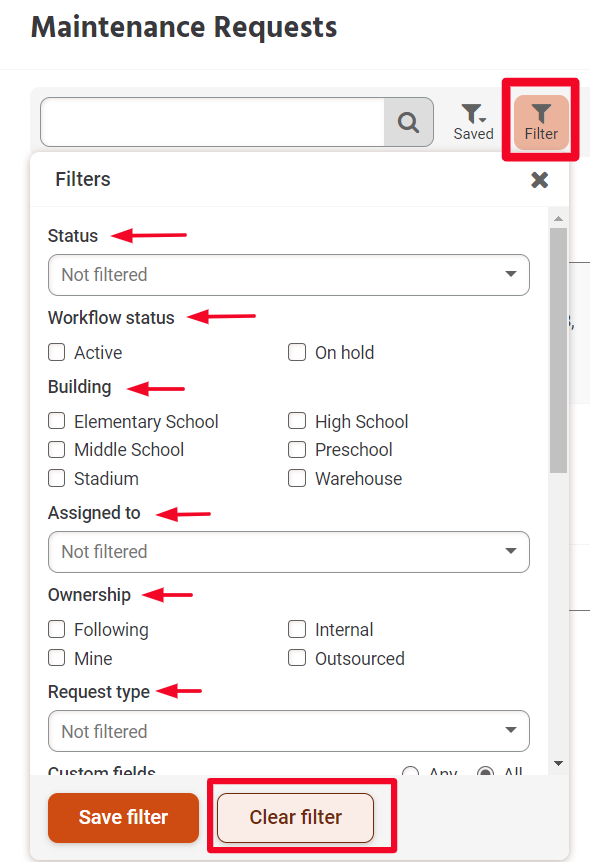Click the Clear filter button

tap(295, 817)
